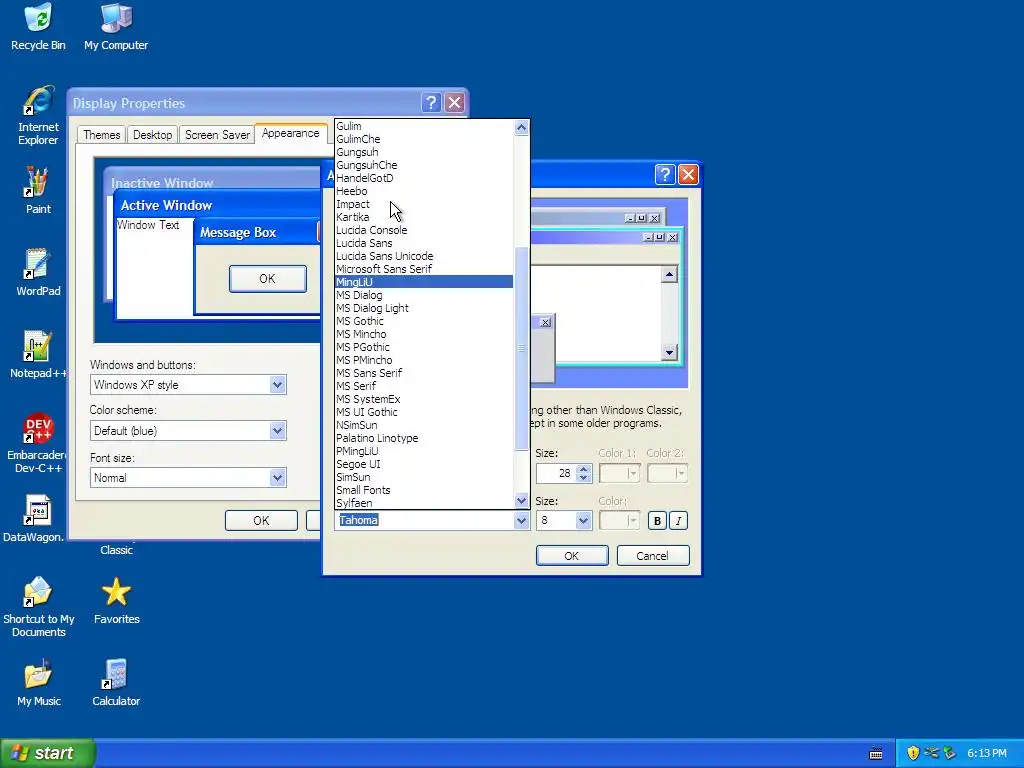The height and width of the screenshot is (768, 1024).
Task: Select Heebo from the font list
Action: 424,191
